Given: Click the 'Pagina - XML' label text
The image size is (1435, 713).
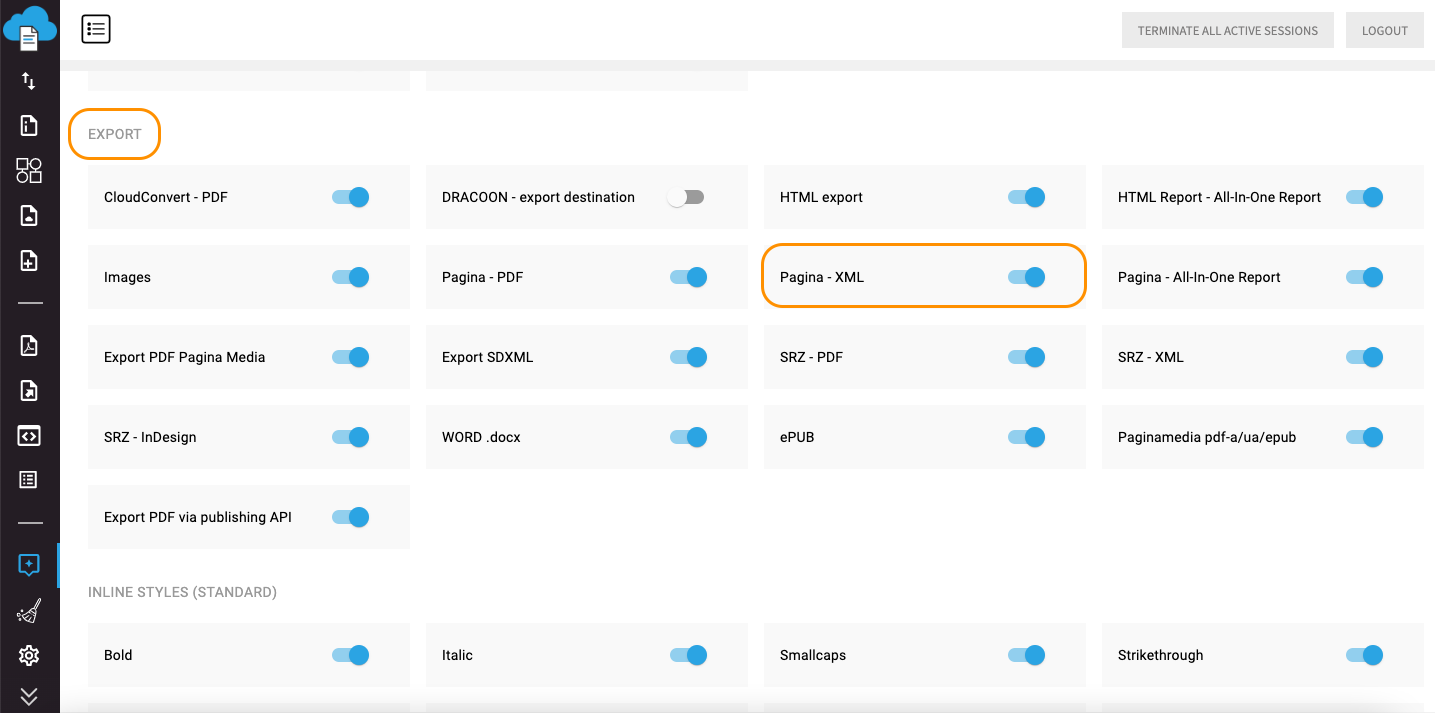Looking at the screenshot, I should click(822, 277).
